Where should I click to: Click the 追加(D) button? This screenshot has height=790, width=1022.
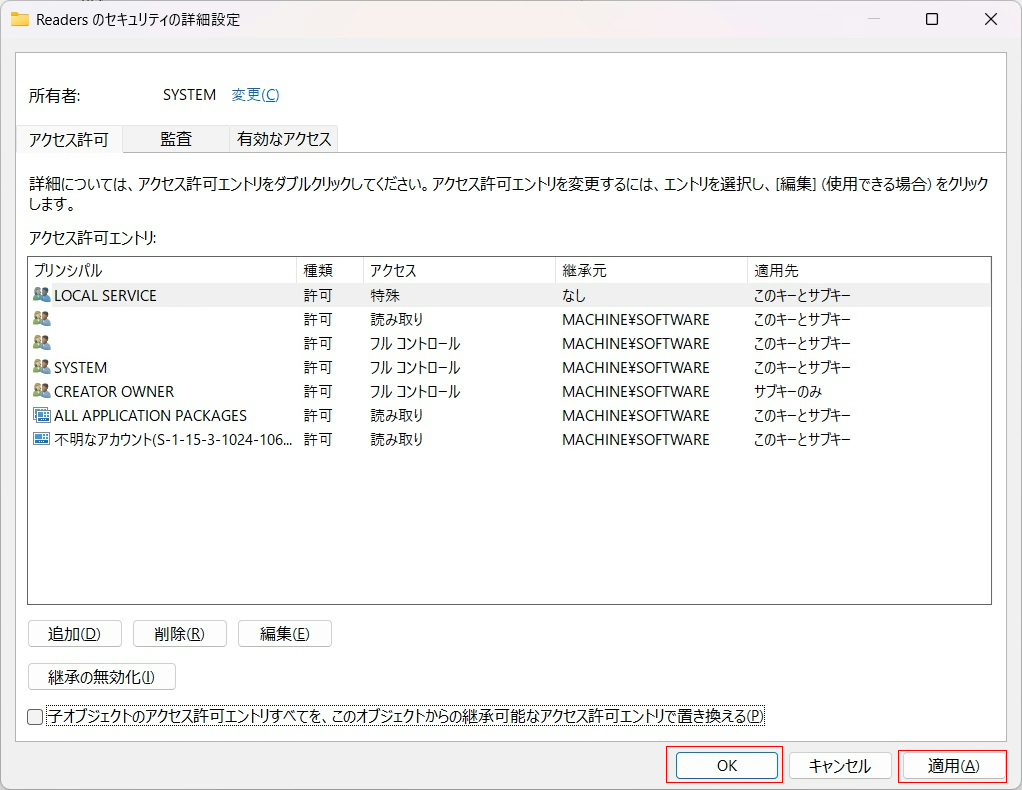(x=74, y=634)
